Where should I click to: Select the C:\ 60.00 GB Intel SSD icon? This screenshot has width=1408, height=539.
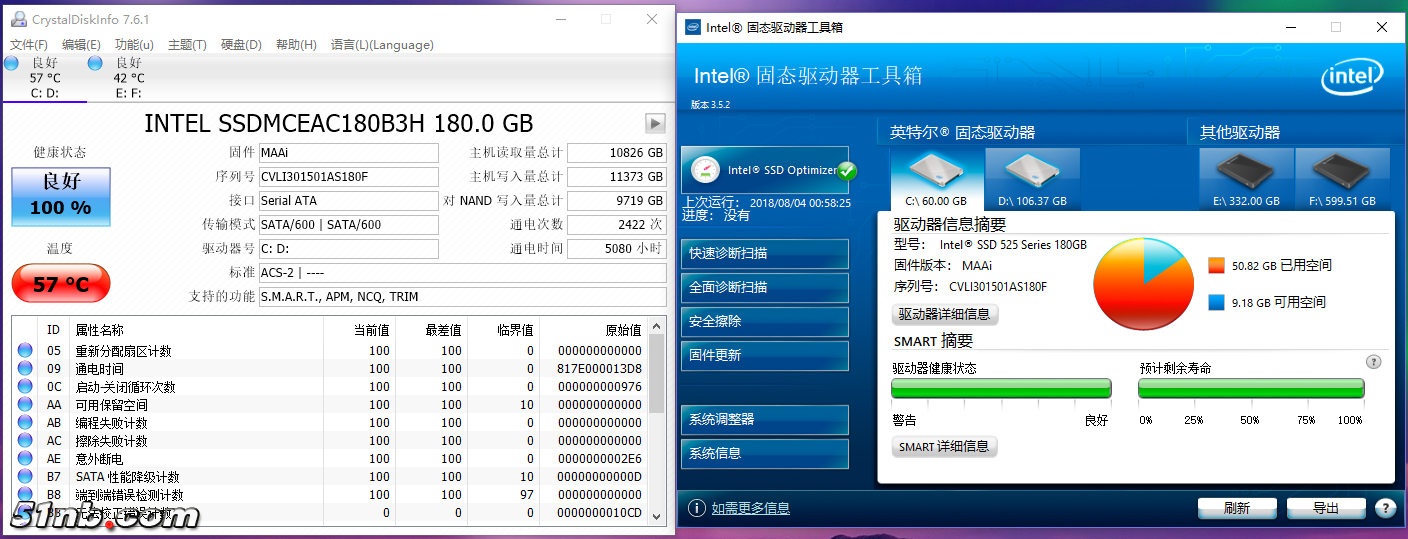coord(936,175)
